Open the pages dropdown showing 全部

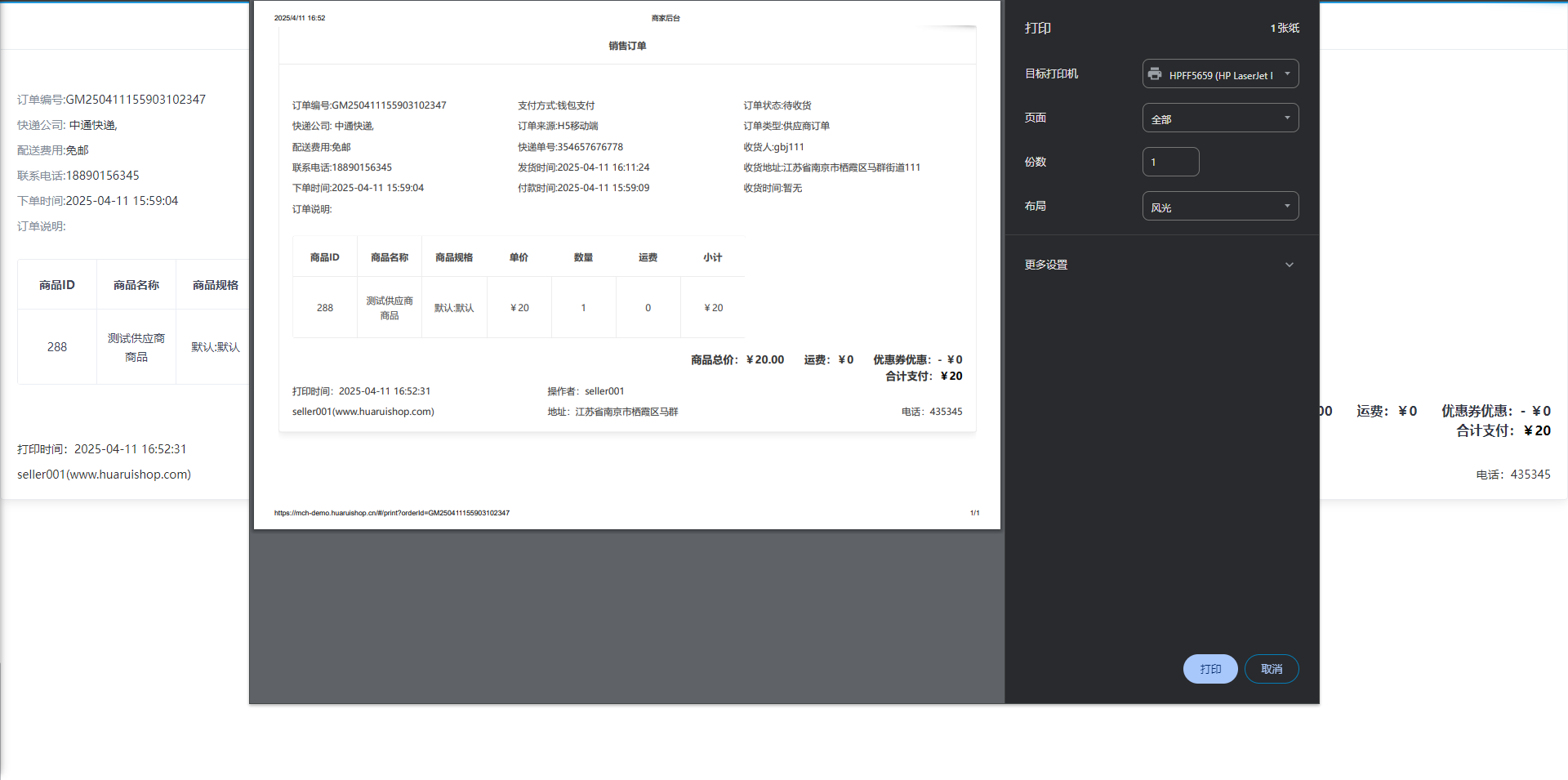pyautogui.click(x=1220, y=118)
